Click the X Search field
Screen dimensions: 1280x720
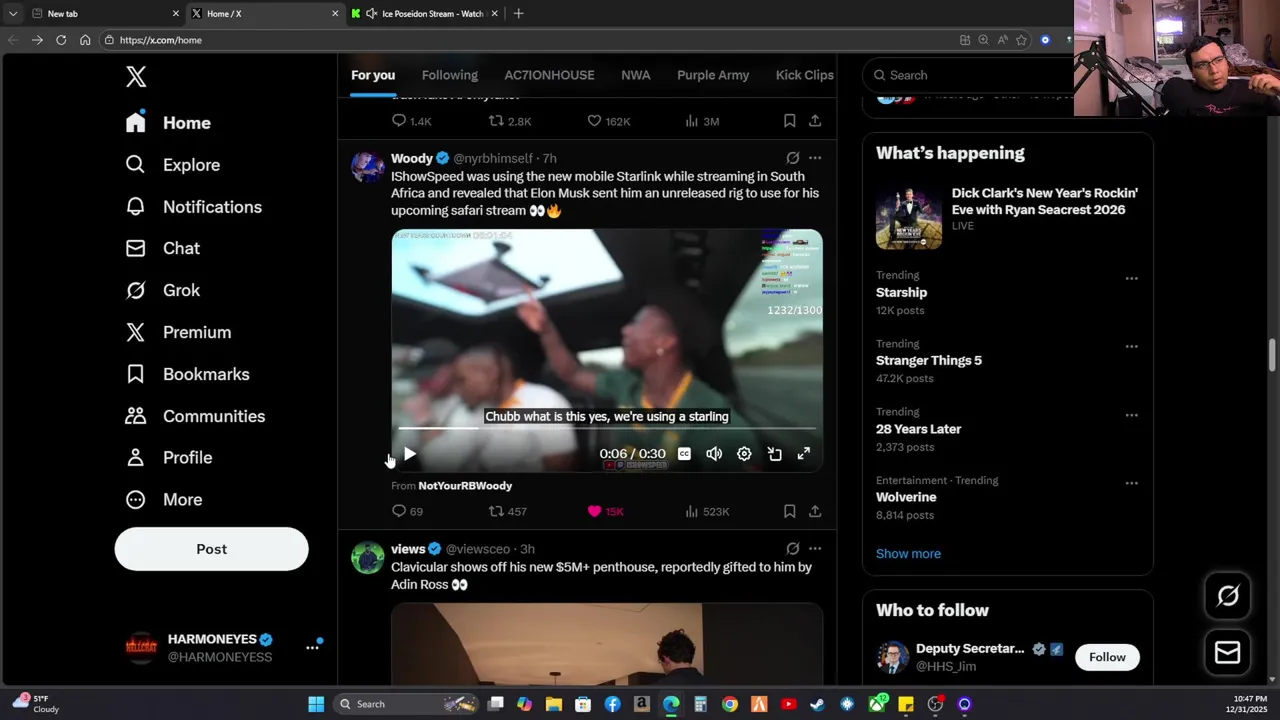(x=970, y=75)
